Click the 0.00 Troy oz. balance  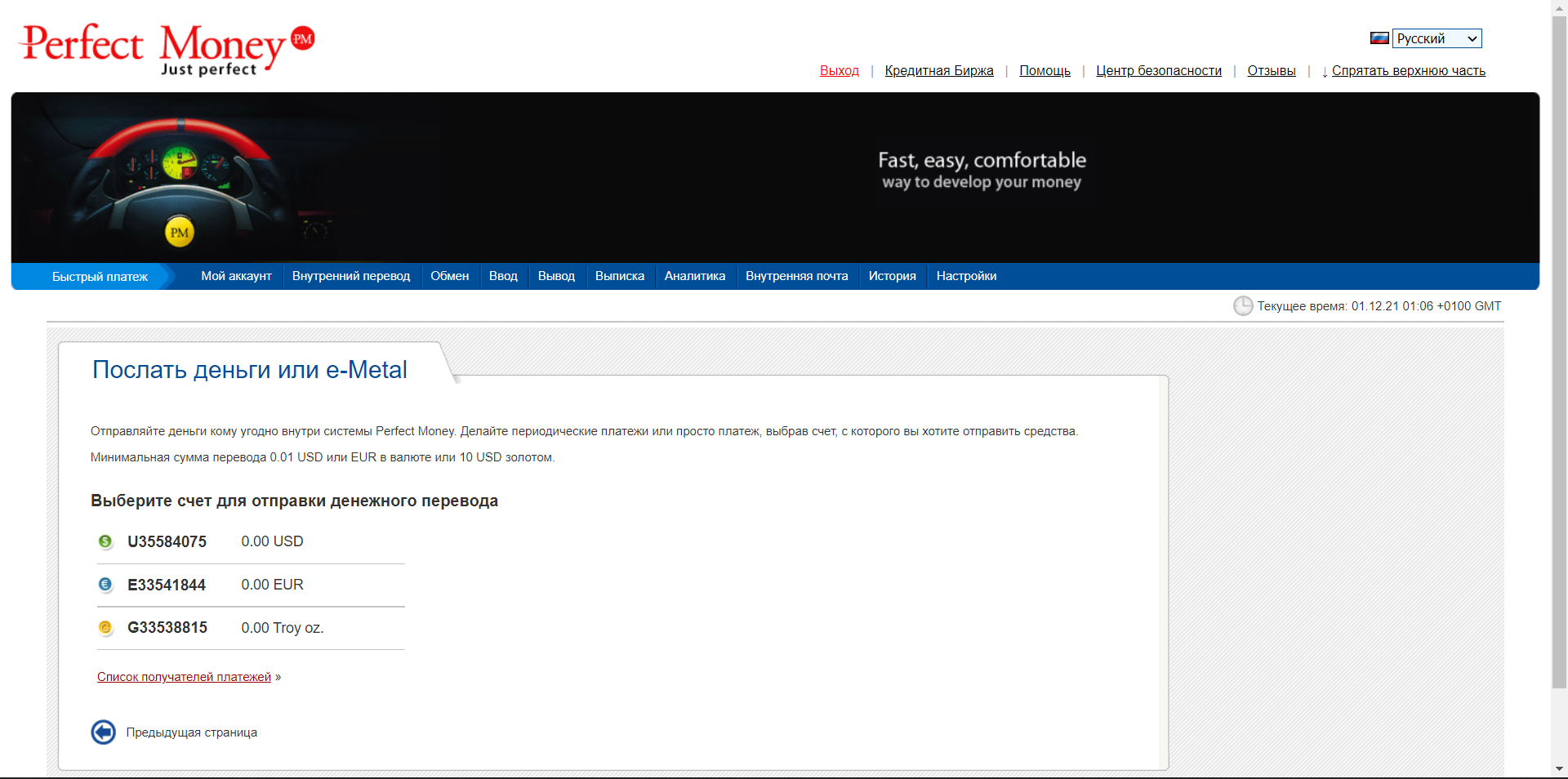(283, 628)
